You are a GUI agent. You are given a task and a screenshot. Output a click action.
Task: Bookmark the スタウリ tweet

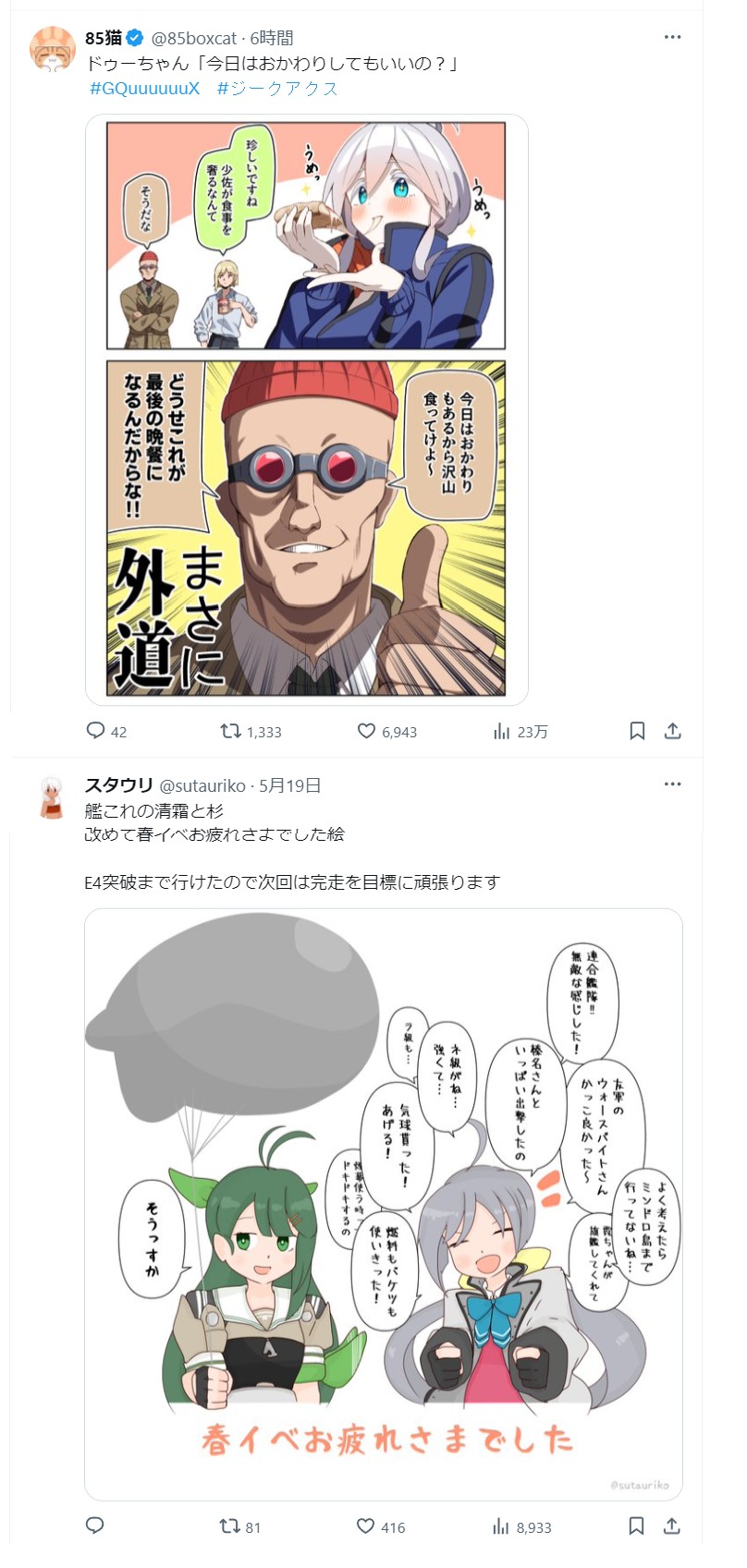637,1525
